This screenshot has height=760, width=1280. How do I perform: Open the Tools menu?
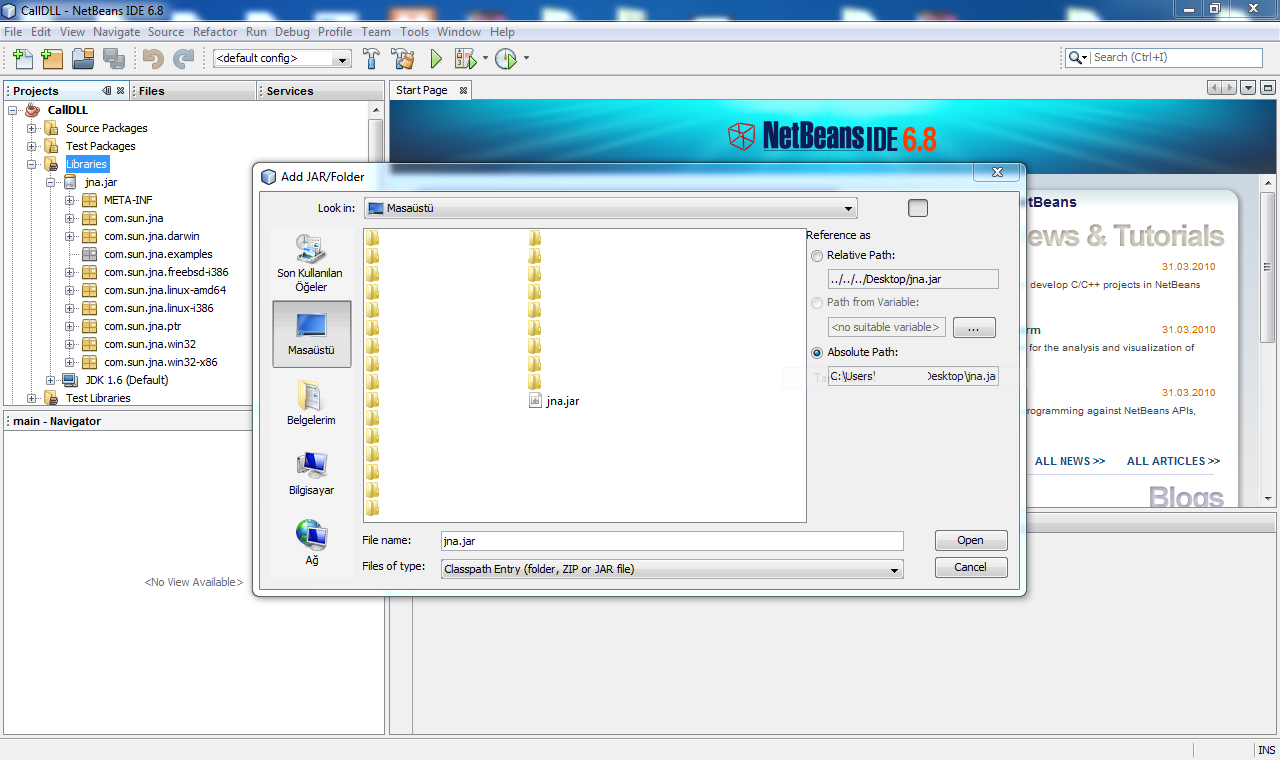point(414,32)
